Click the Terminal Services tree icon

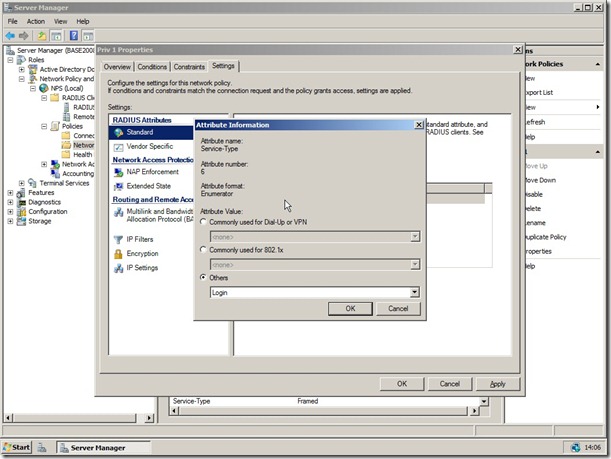(32, 183)
